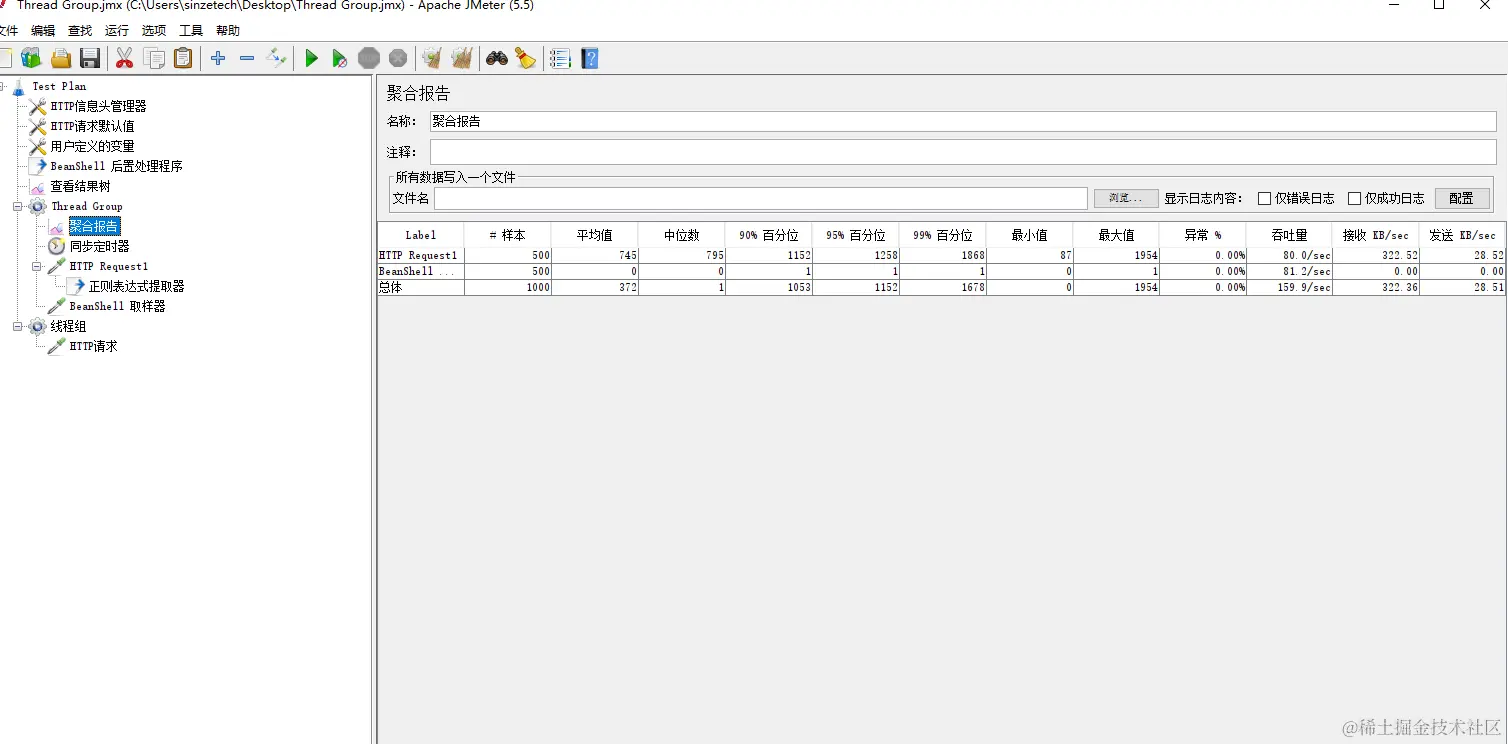Sort by the 平均值 column header
This screenshot has height=744, width=1508.
[595, 235]
